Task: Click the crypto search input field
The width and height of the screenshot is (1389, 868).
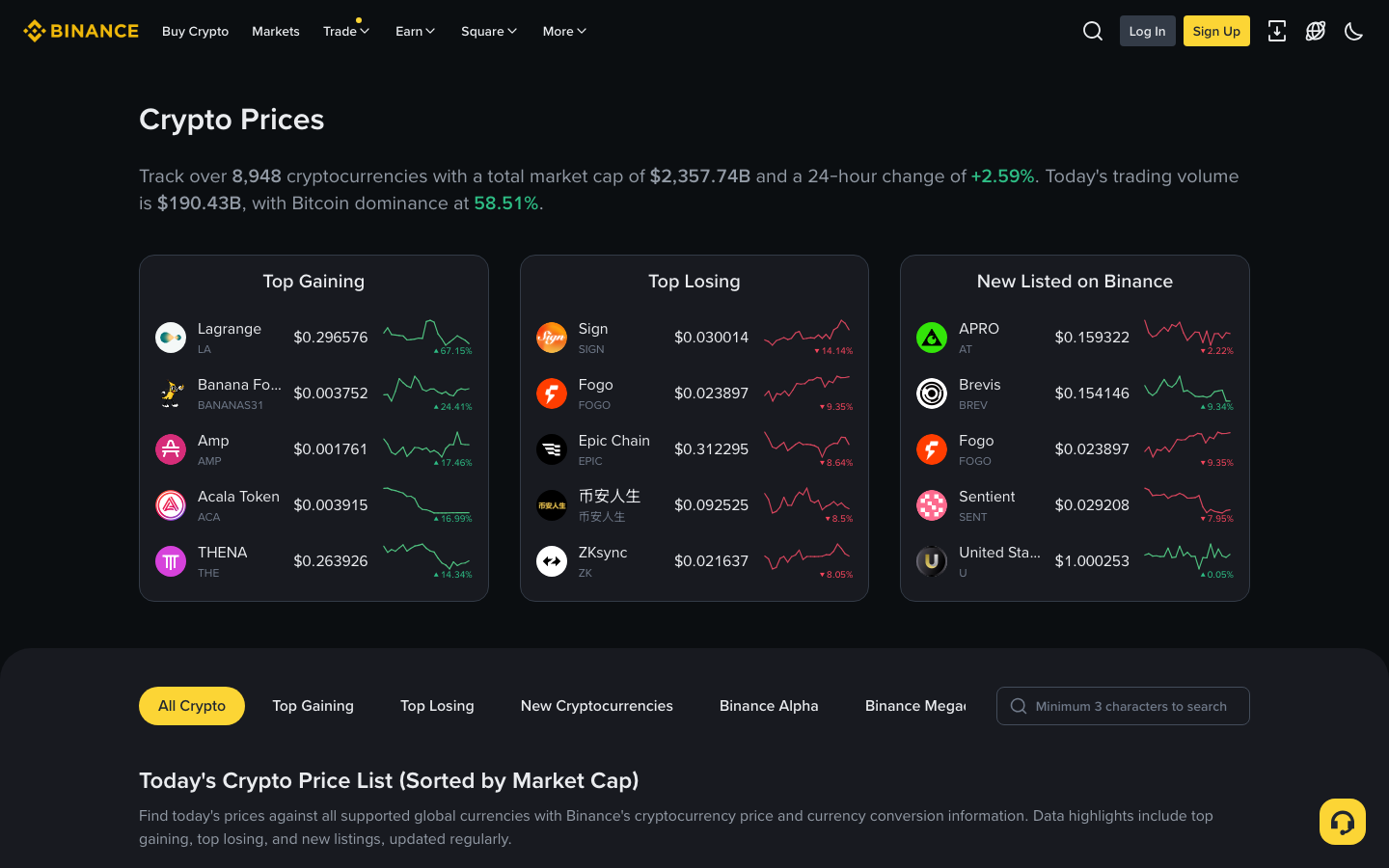Action: click(x=1122, y=705)
